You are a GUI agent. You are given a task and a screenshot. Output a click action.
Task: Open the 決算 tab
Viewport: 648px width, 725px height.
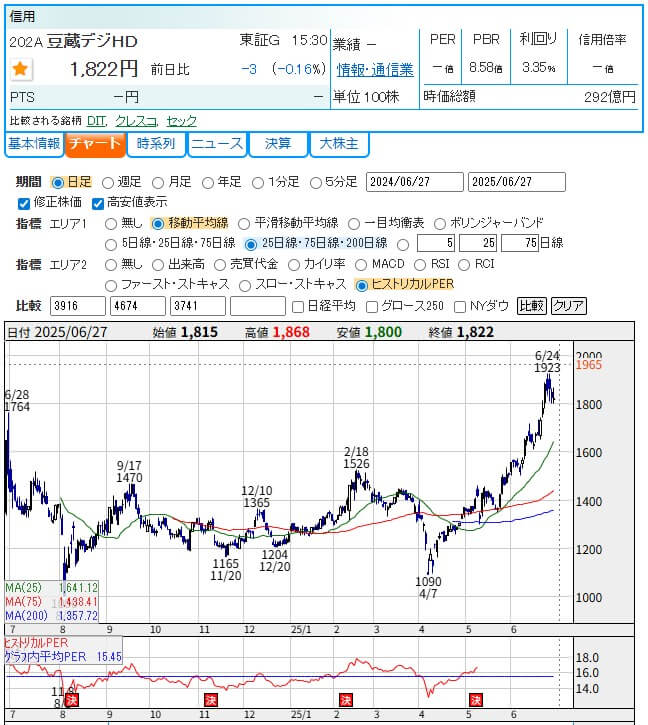(x=278, y=144)
